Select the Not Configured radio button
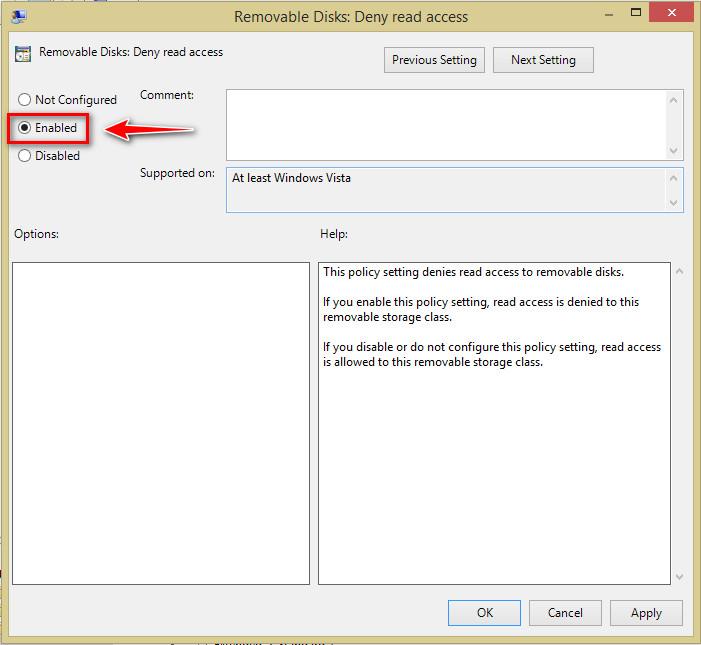This screenshot has width=701, height=645. (25, 100)
